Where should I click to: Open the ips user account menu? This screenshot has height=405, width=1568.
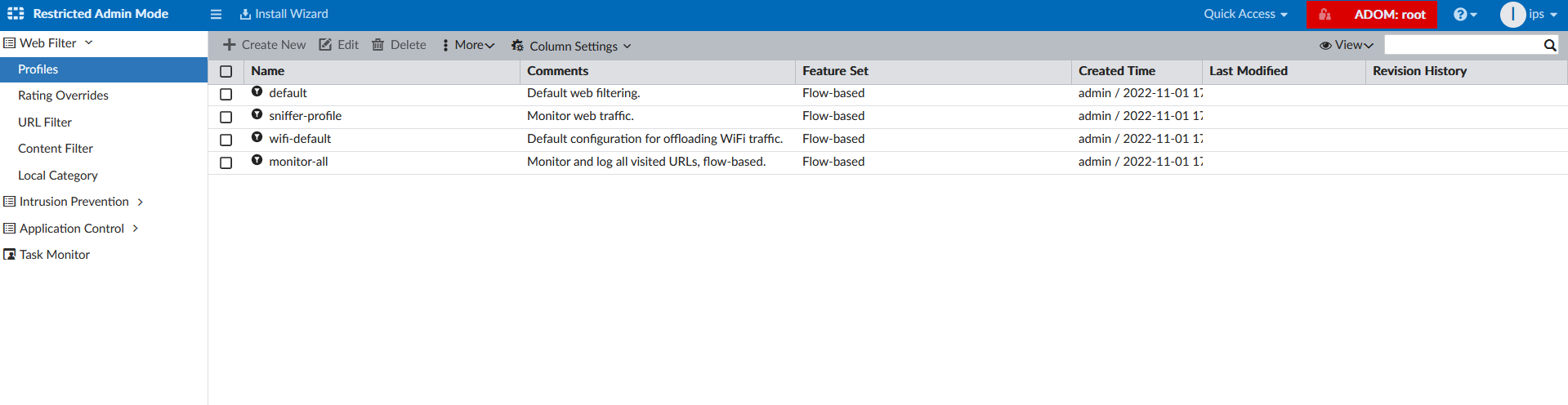coord(1543,15)
